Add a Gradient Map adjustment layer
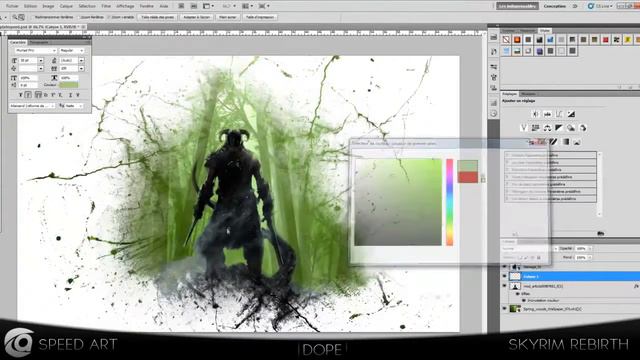 tap(565, 142)
